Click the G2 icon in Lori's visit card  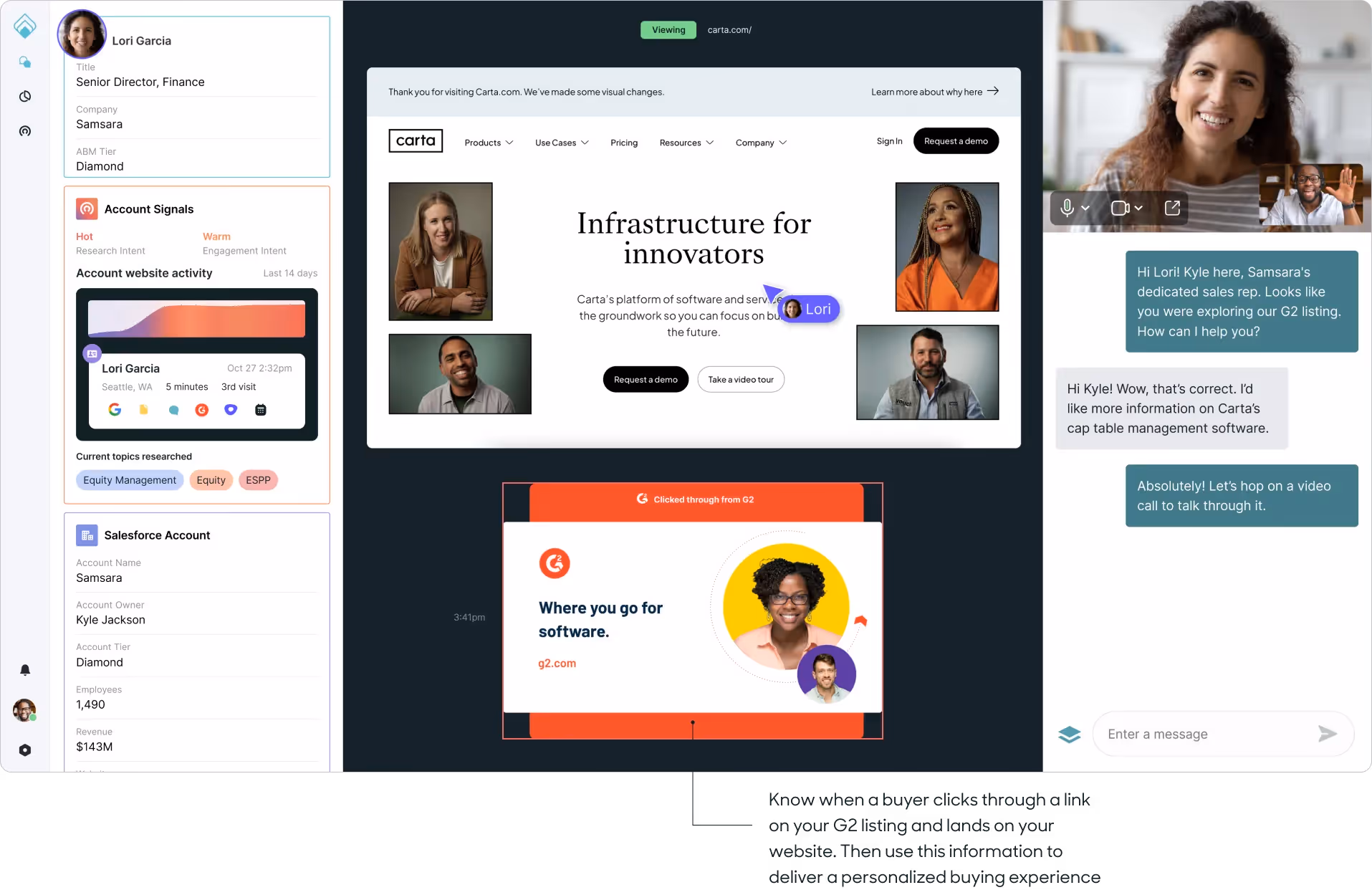pyautogui.click(x=202, y=410)
